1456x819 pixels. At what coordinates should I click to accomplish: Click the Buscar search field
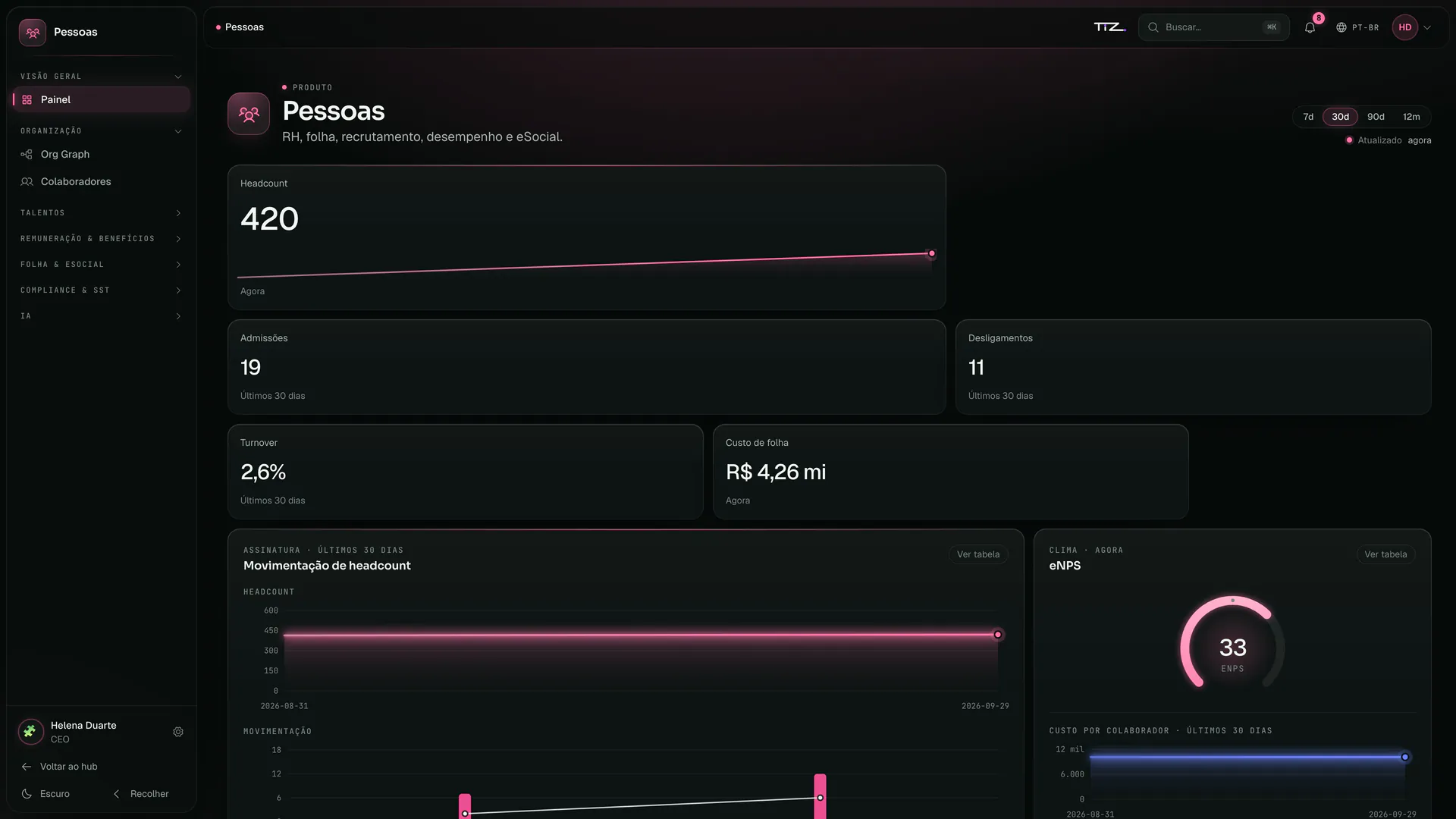click(x=1213, y=27)
